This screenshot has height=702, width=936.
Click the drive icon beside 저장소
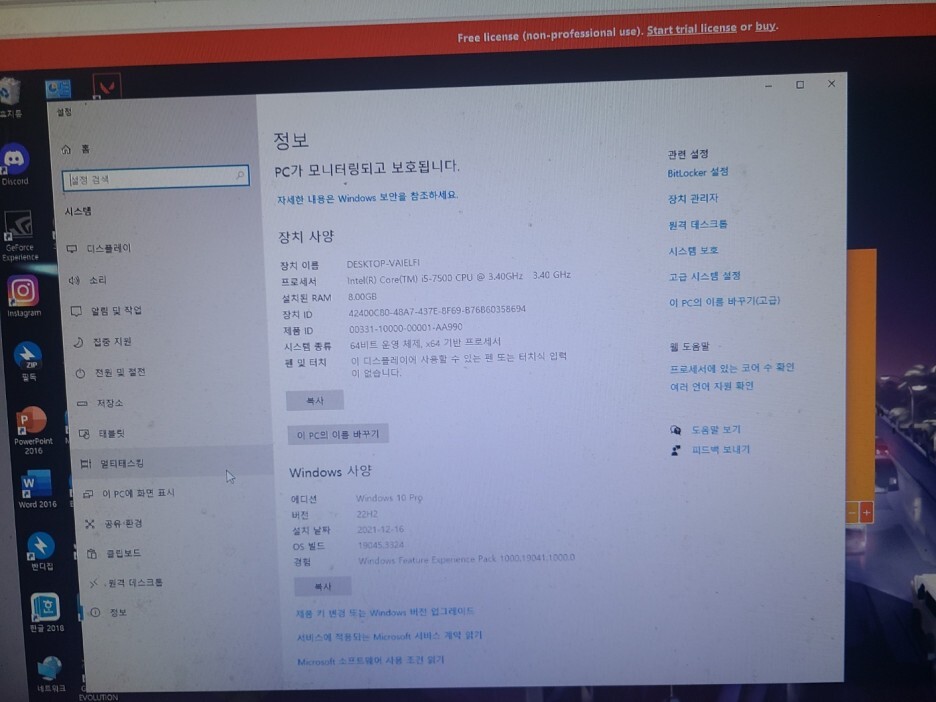point(82,404)
